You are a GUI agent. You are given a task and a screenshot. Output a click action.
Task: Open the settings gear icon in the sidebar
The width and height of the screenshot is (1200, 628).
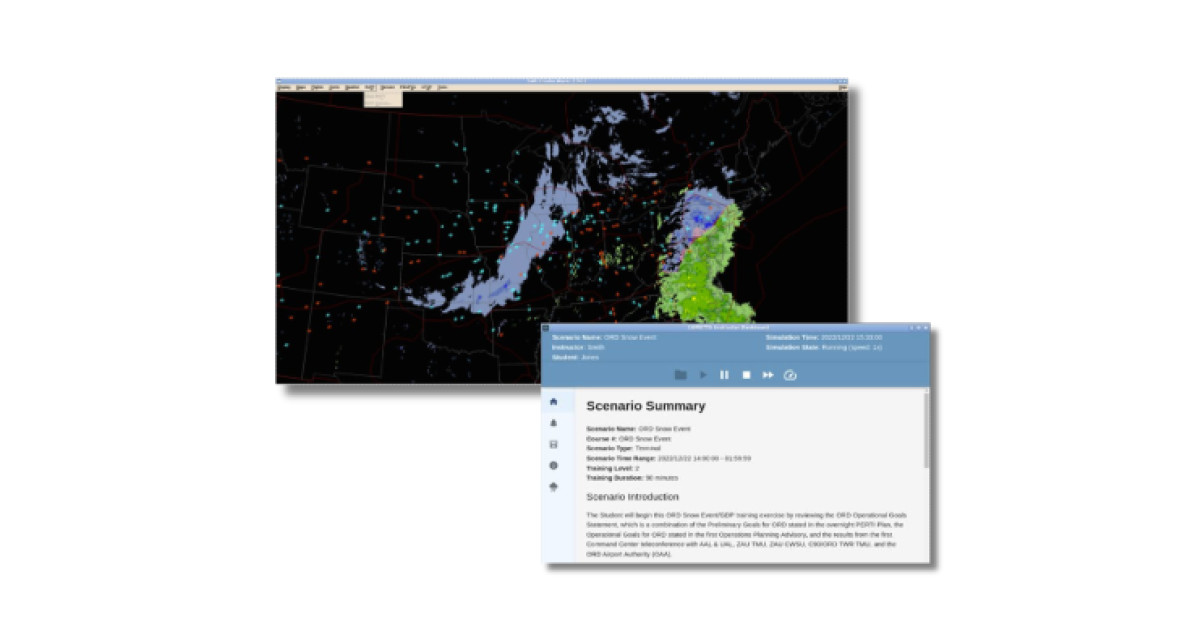tap(553, 463)
